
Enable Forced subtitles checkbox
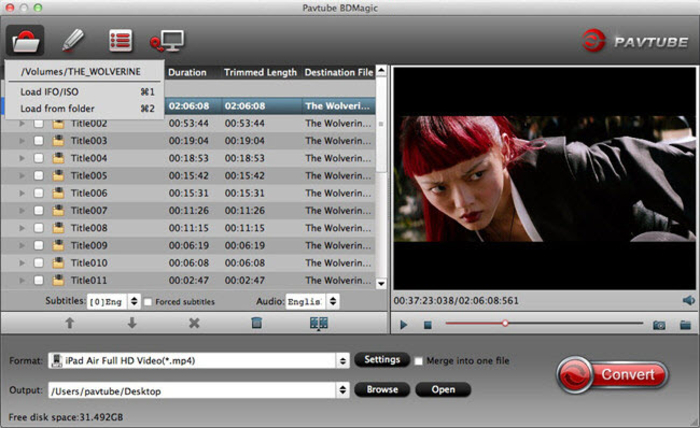tap(148, 302)
